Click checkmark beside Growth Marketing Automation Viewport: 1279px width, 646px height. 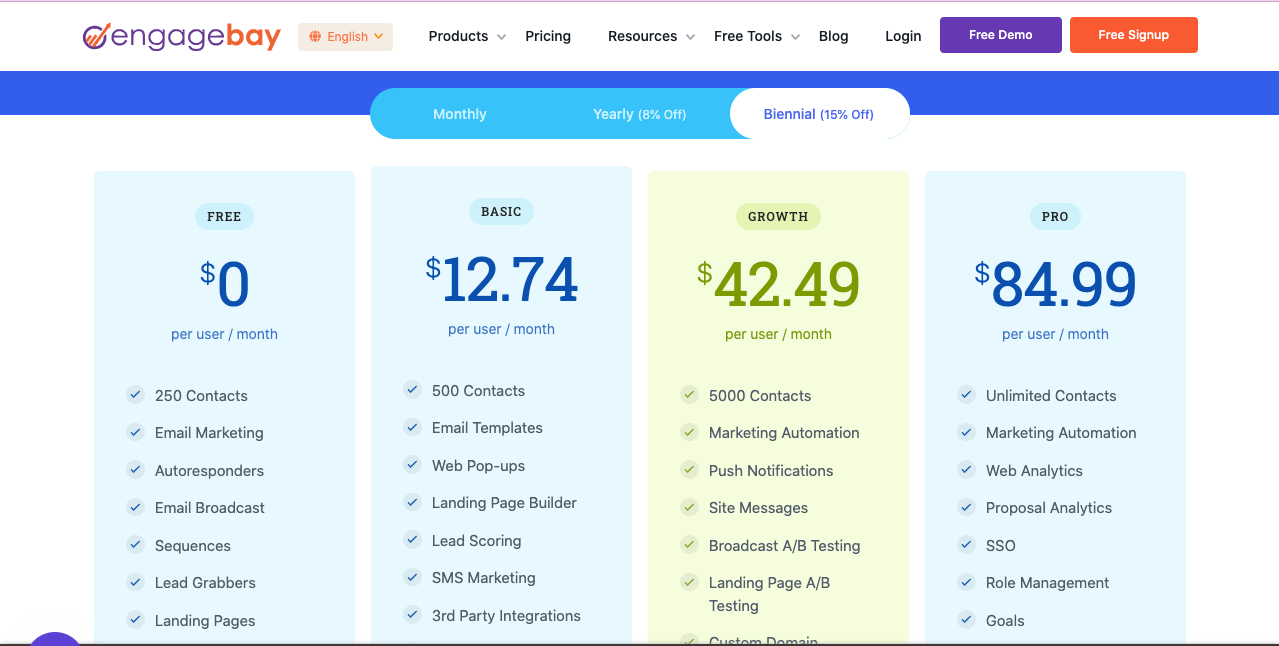pyautogui.click(x=689, y=432)
